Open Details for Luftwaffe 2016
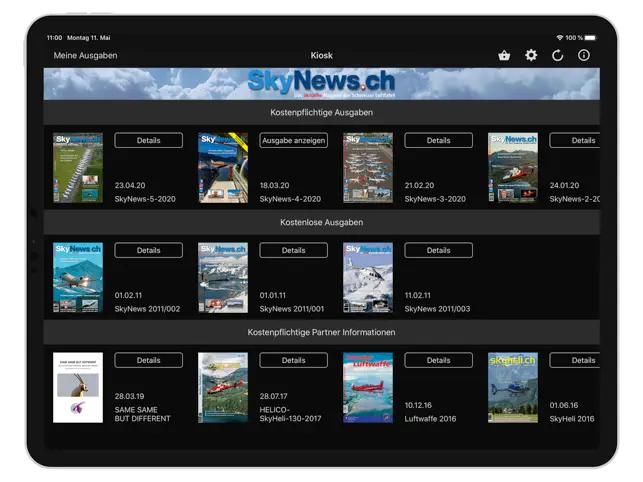Screen dimensions: 643x482 coord(438,360)
